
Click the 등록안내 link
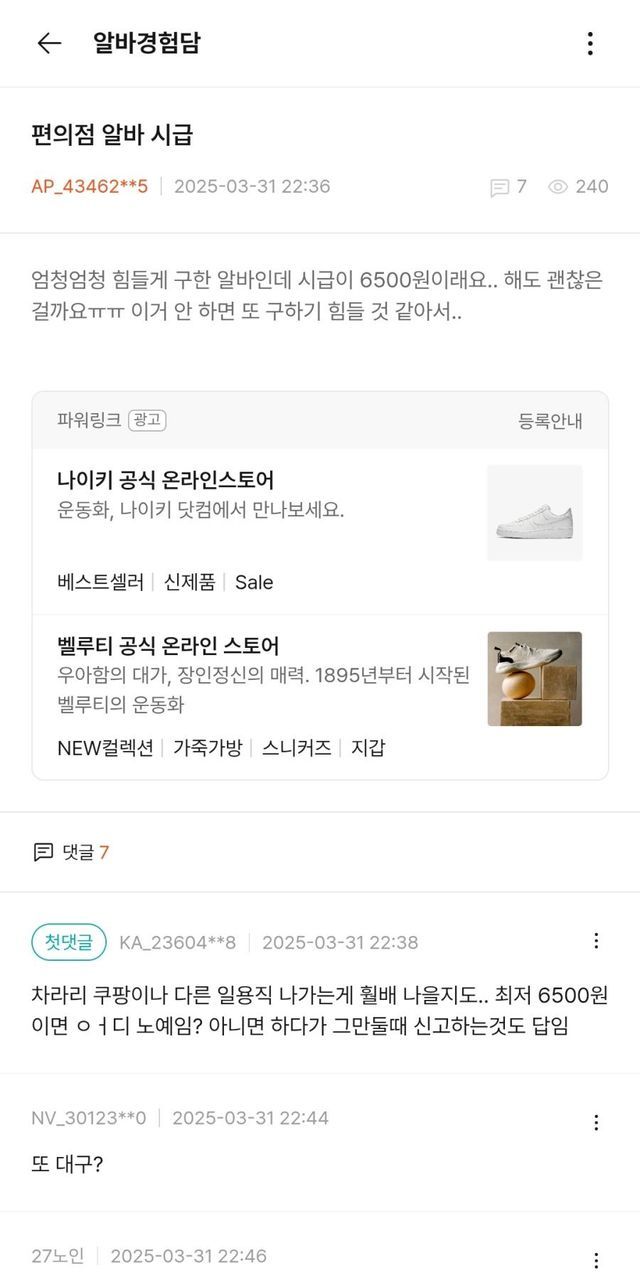click(x=550, y=421)
